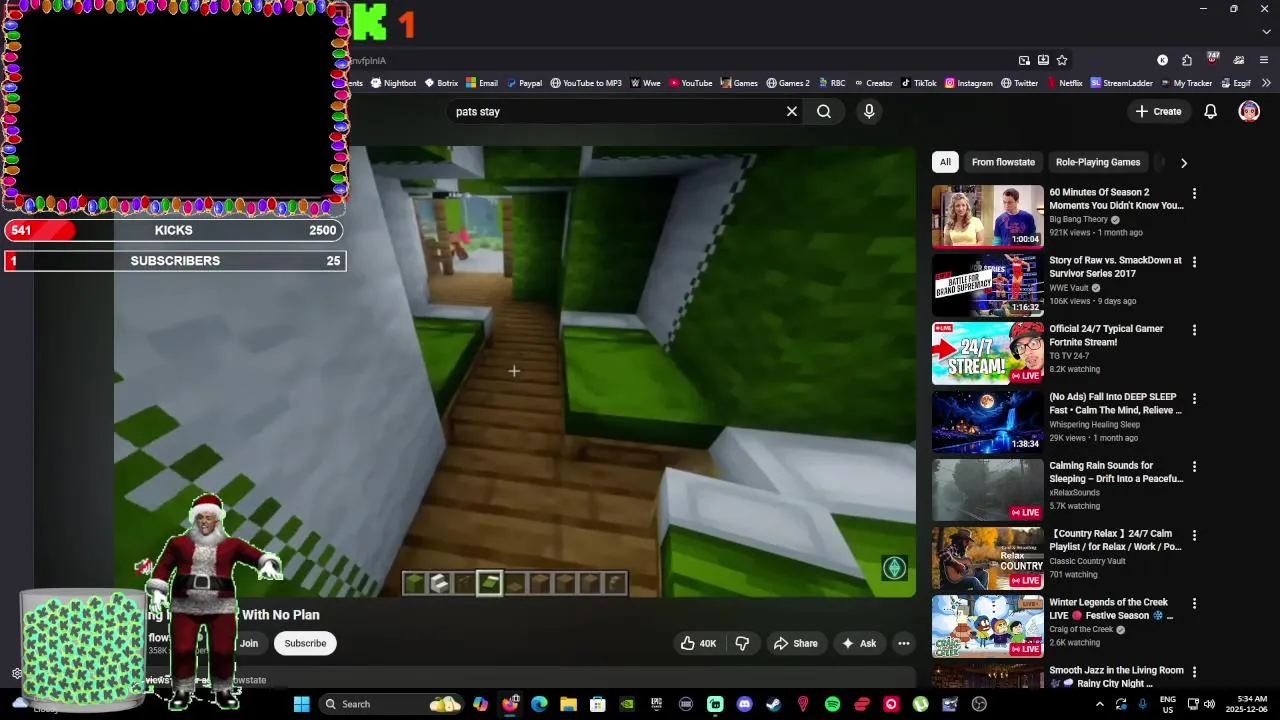Open options for Typical Gamer Fortnite Stream
The width and height of the screenshot is (1280, 720).
[x=1194, y=330]
